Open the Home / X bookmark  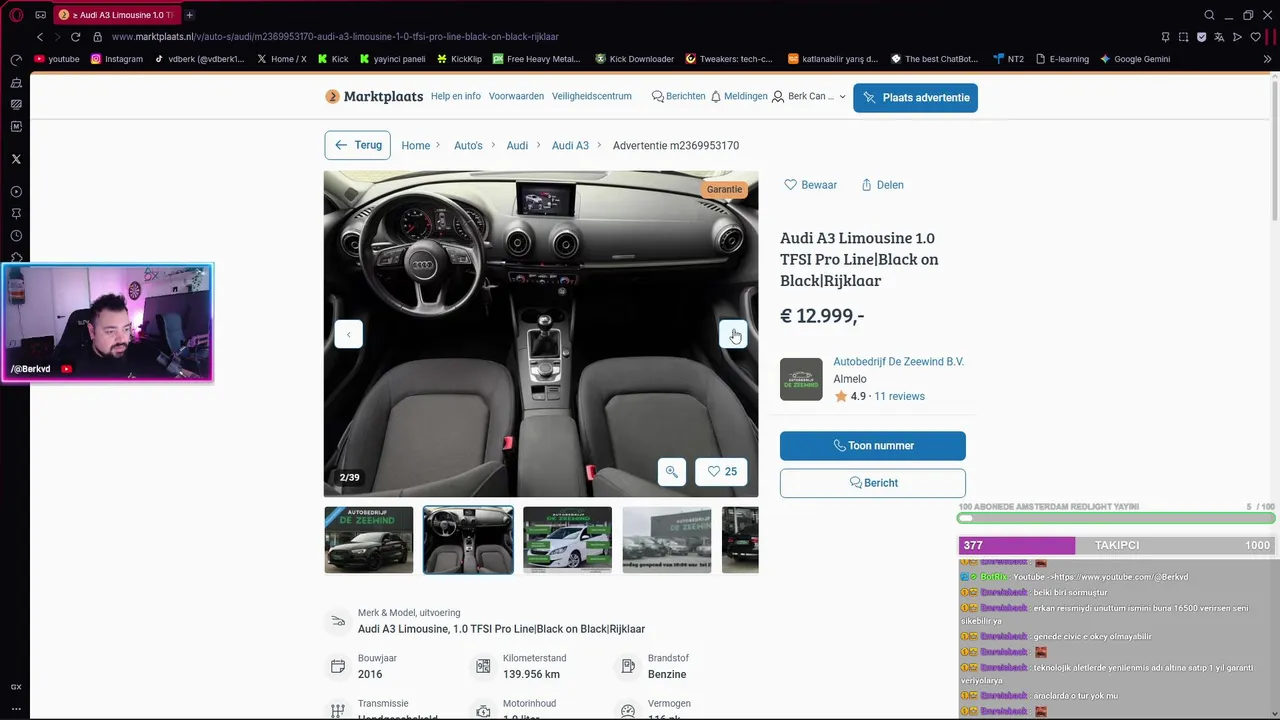click(281, 59)
